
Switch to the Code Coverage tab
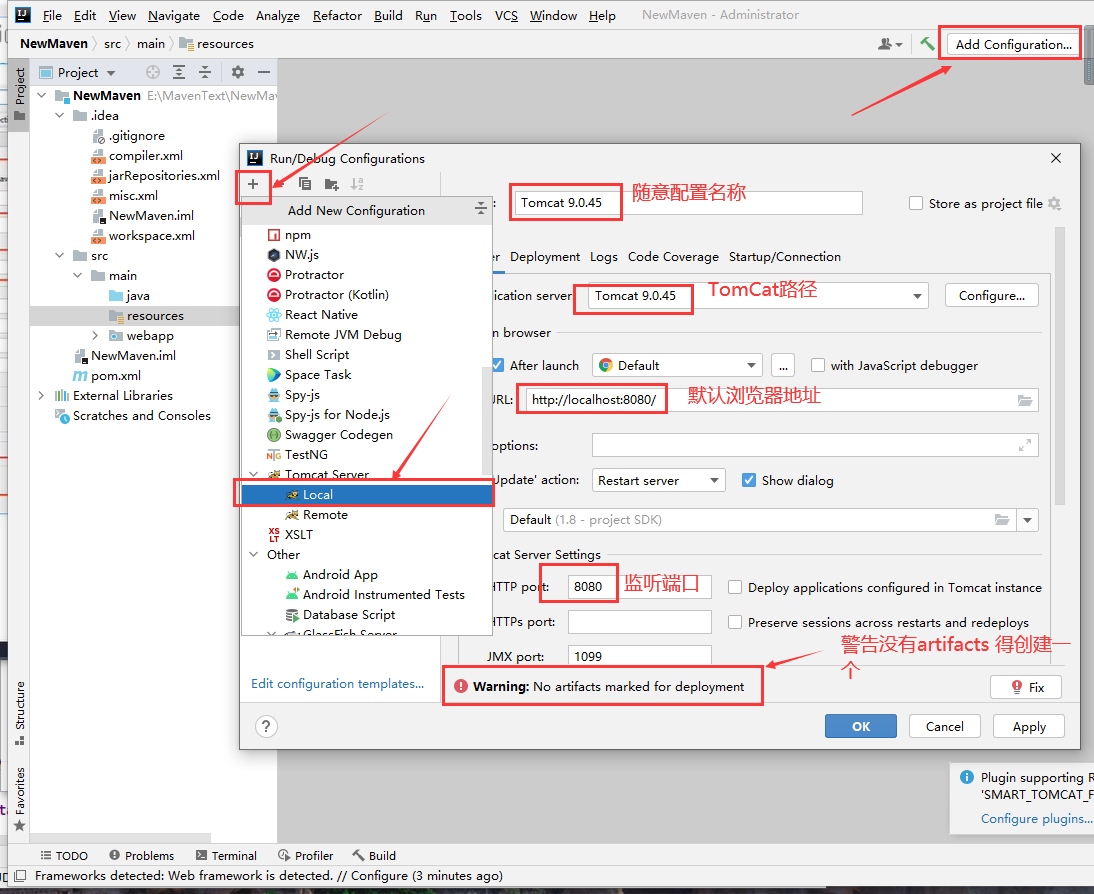673,257
